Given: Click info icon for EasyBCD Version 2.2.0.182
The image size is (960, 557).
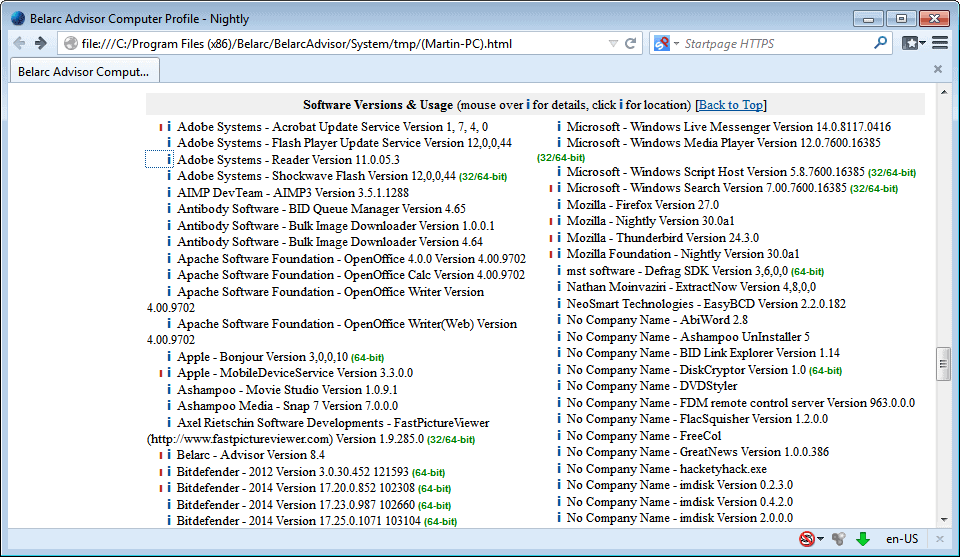Looking at the screenshot, I should coord(558,304).
